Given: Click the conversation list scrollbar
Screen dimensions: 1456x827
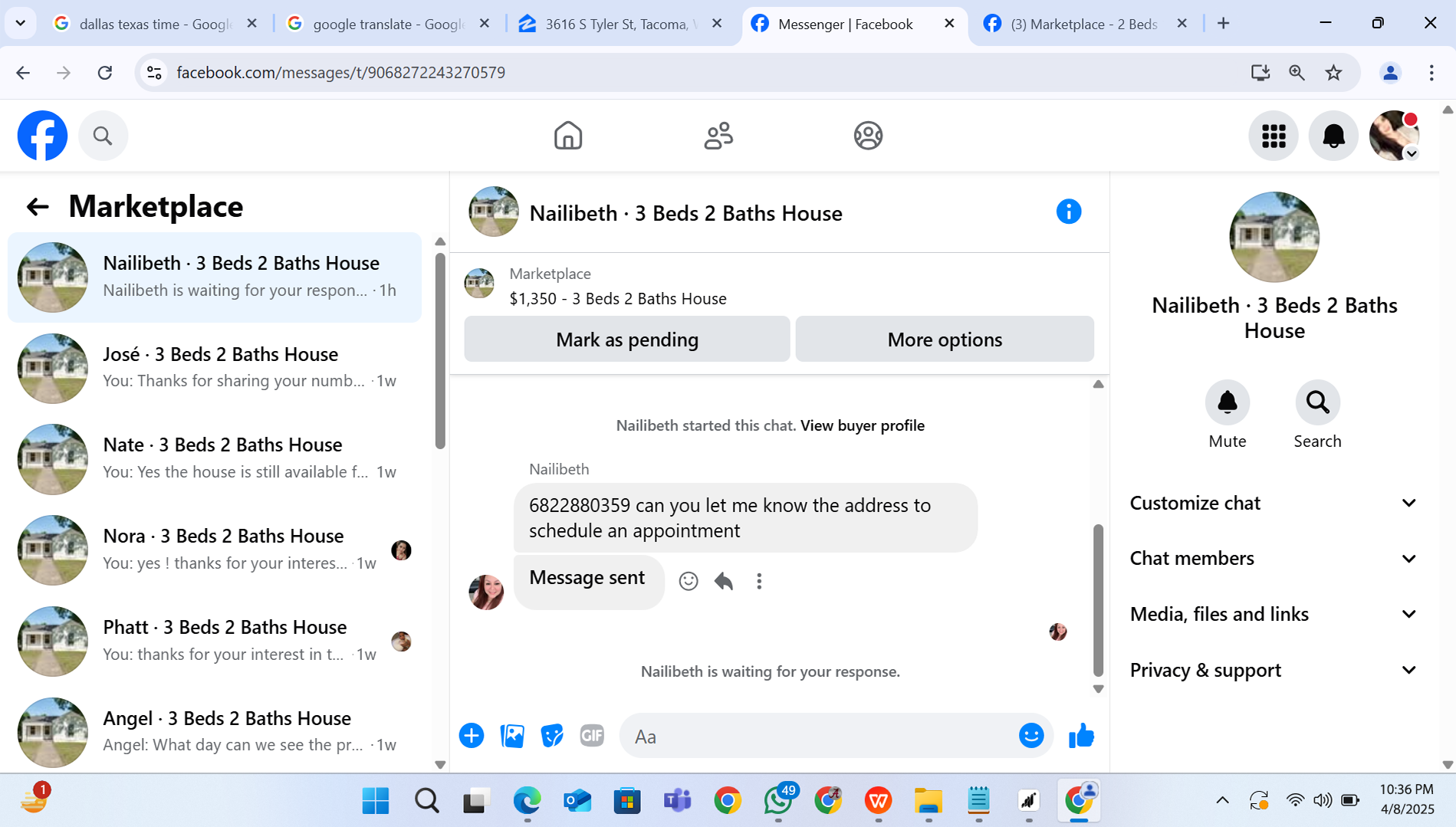Looking at the screenshot, I should point(440,350).
